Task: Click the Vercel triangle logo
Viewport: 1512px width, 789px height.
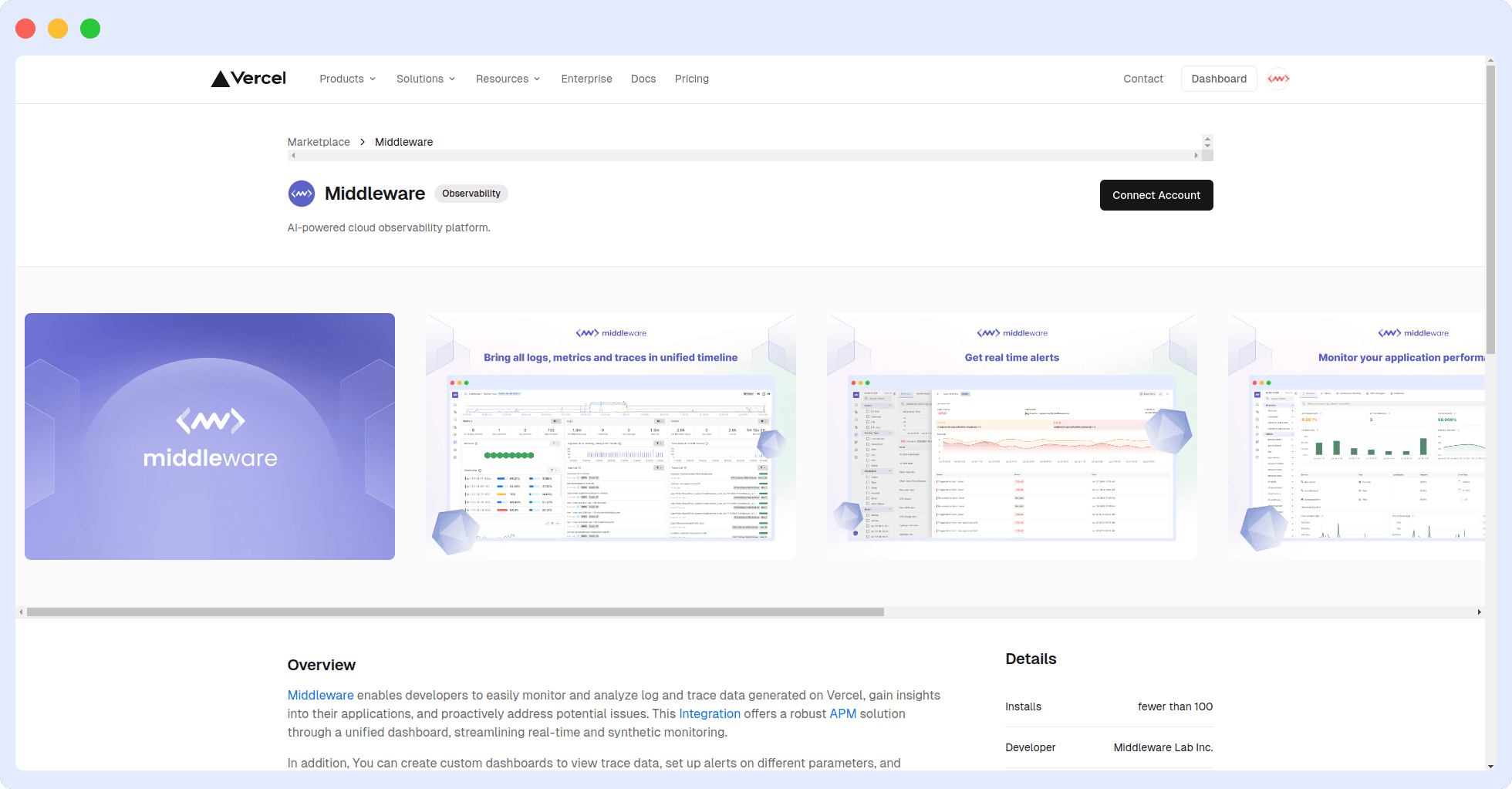Action: click(220, 78)
